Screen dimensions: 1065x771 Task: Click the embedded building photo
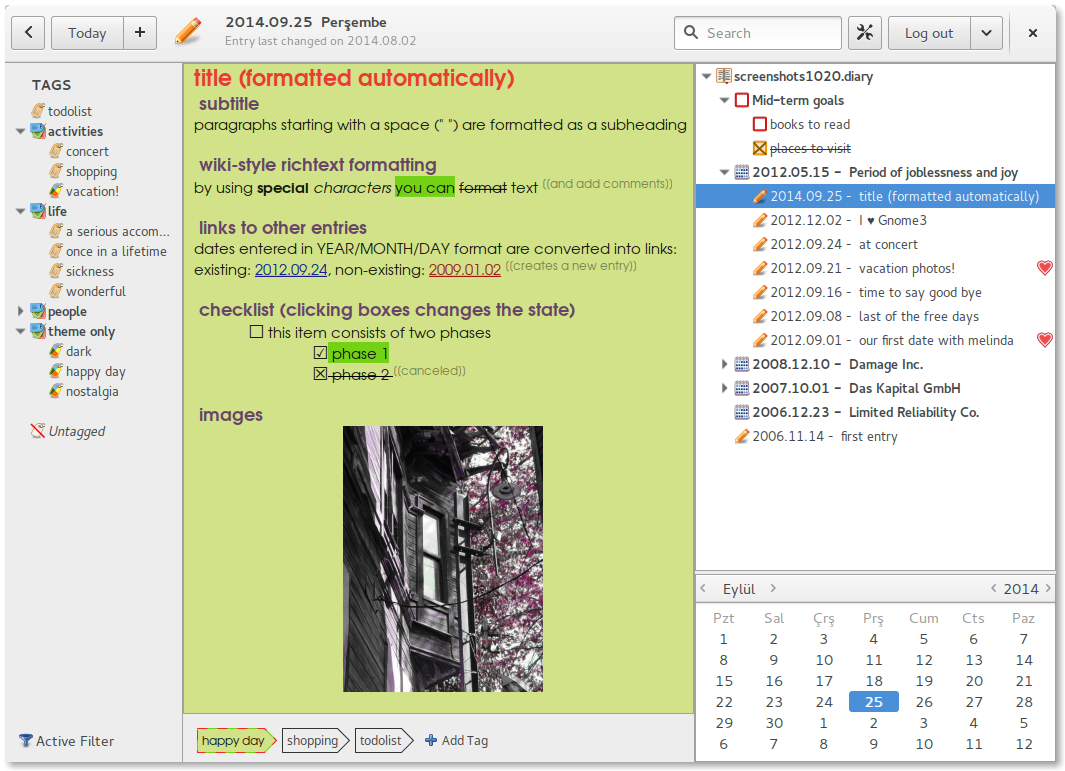[x=443, y=558]
